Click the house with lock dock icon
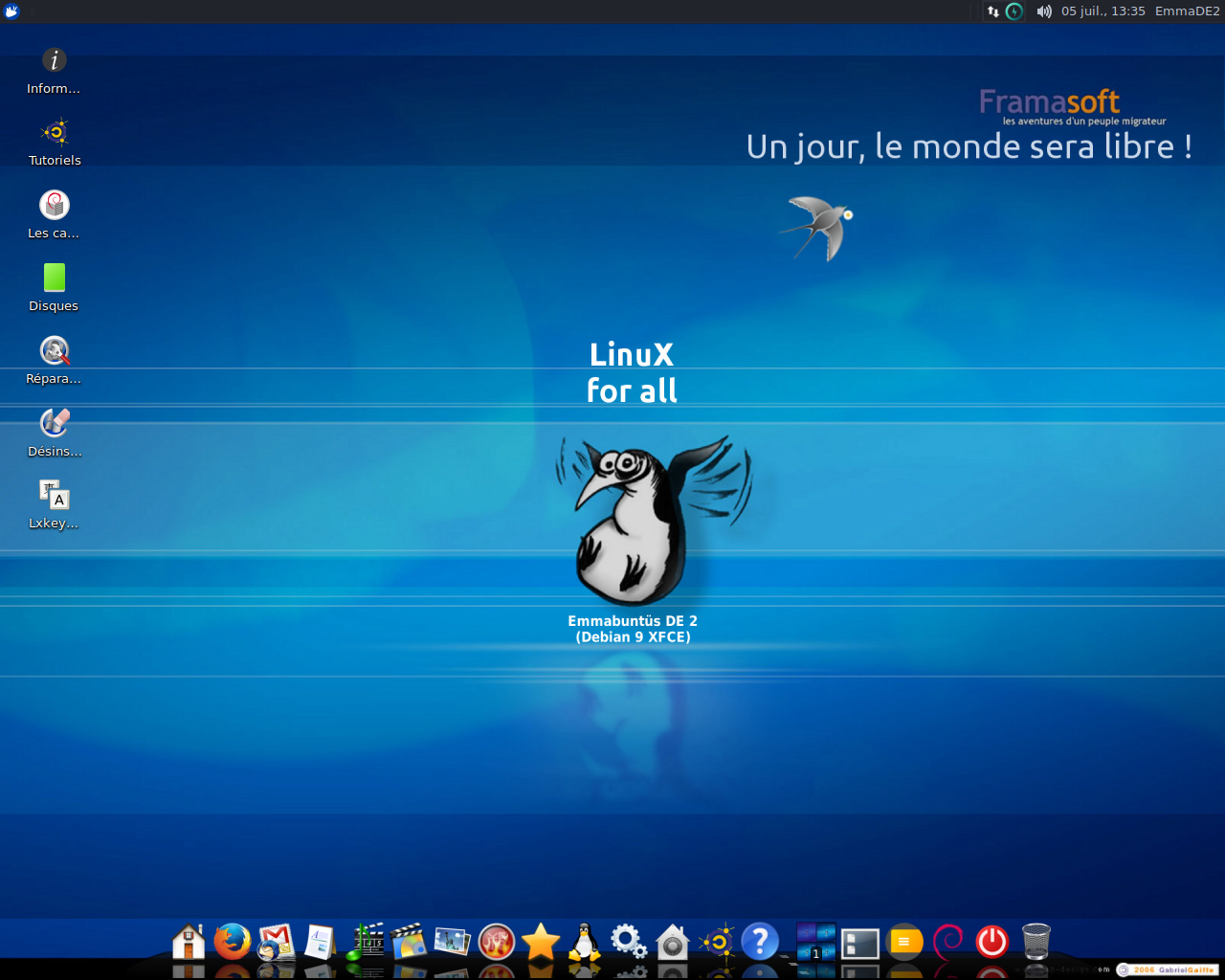 pos(673,942)
